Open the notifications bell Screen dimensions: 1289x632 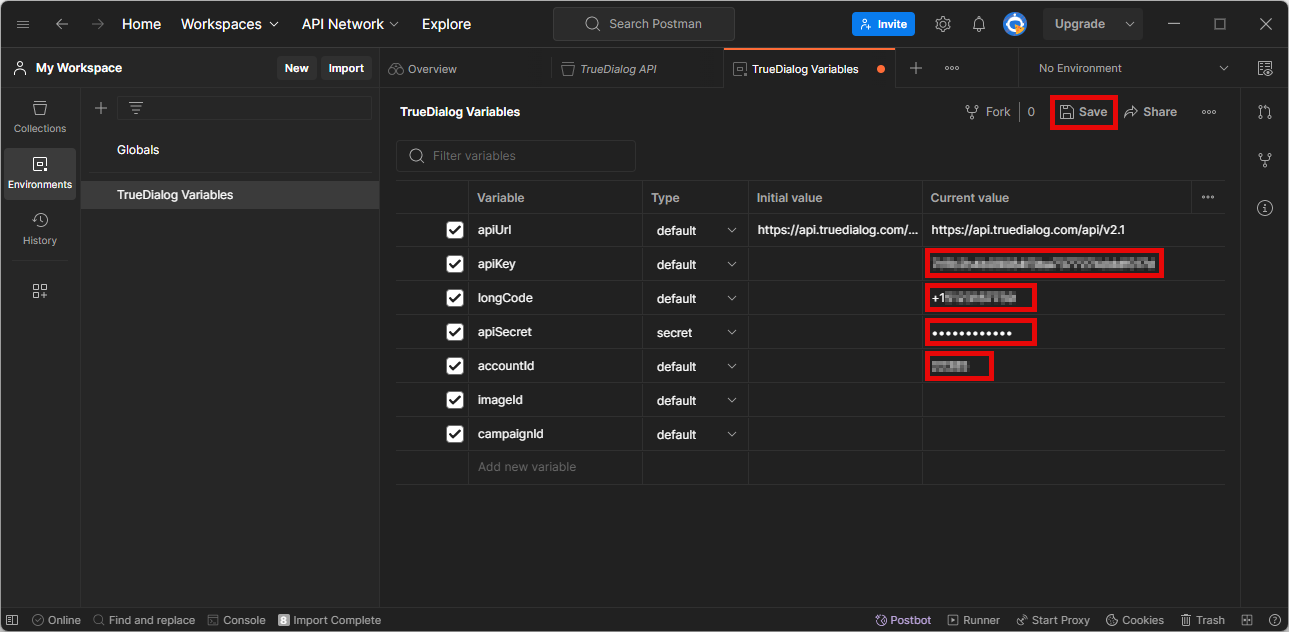click(979, 24)
